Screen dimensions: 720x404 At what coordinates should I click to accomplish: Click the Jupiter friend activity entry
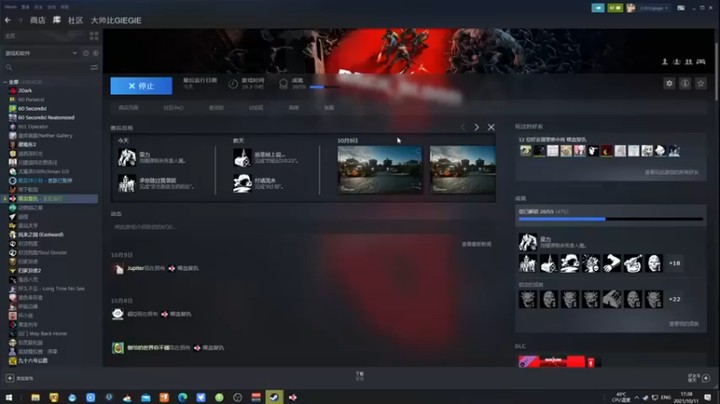click(x=155, y=269)
